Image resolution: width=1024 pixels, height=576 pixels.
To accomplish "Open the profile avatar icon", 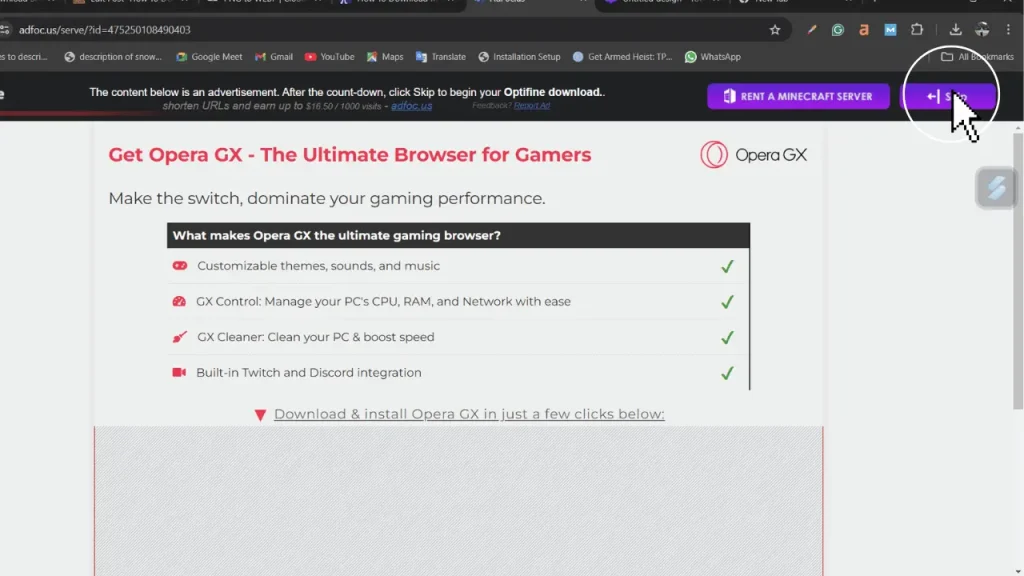I will [982, 29].
